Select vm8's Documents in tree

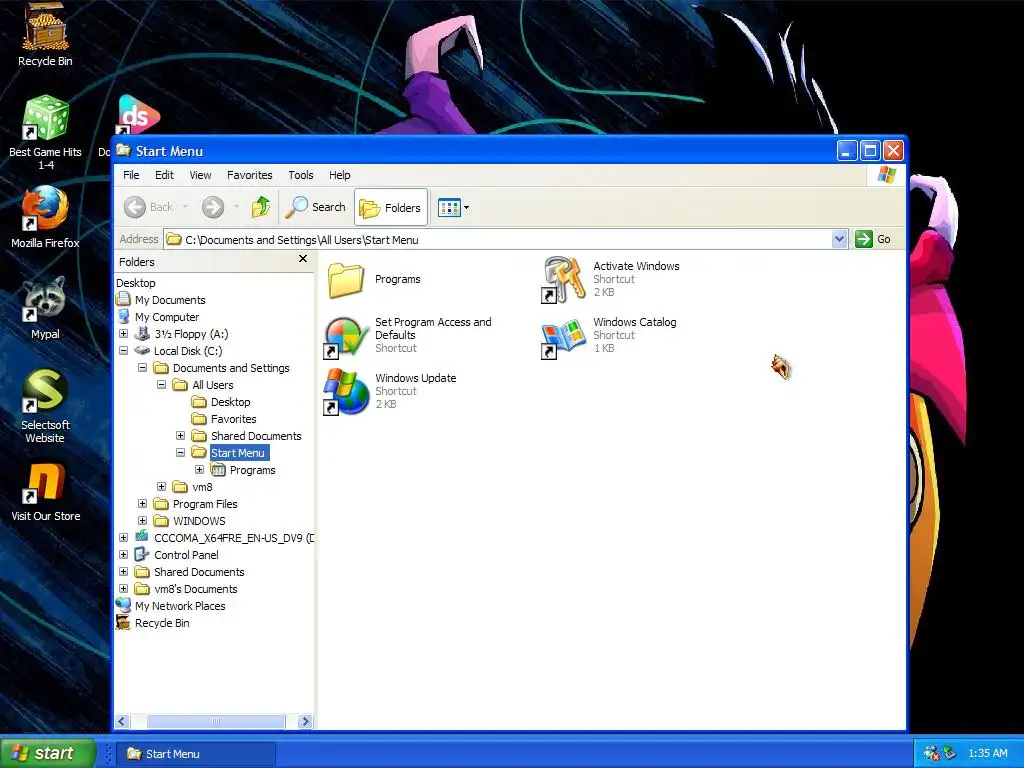195,588
